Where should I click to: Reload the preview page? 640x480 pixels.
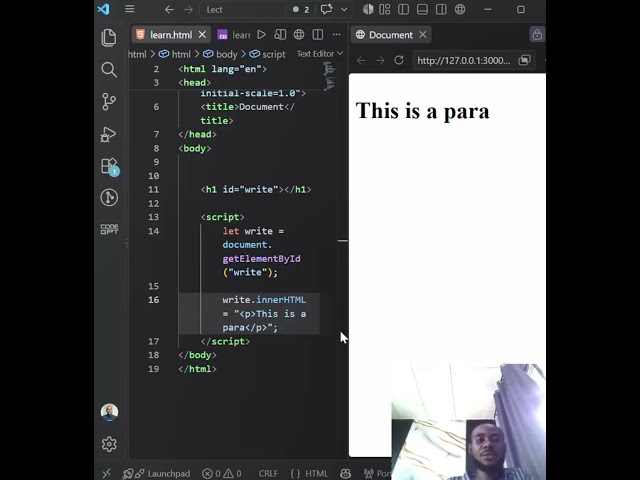click(x=399, y=60)
